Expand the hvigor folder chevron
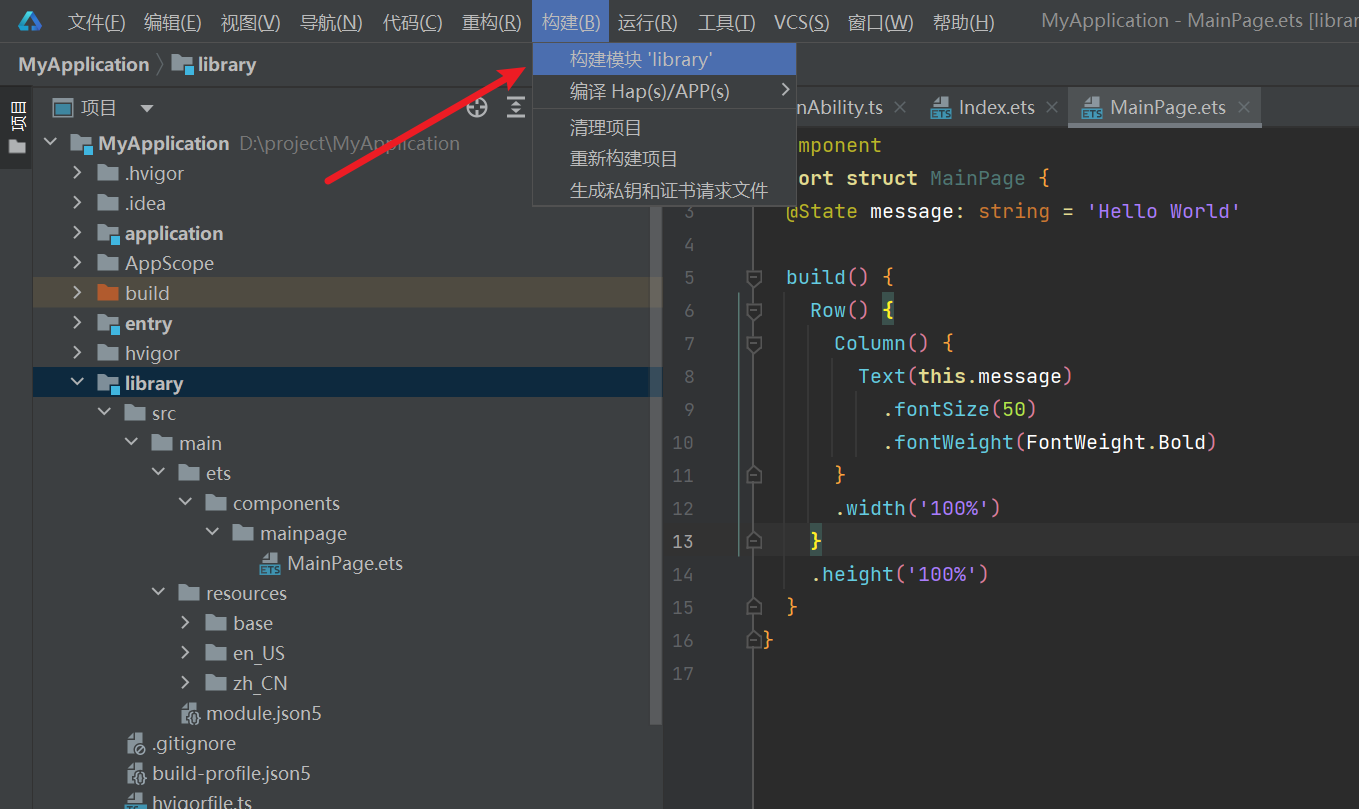 coord(78,353)
